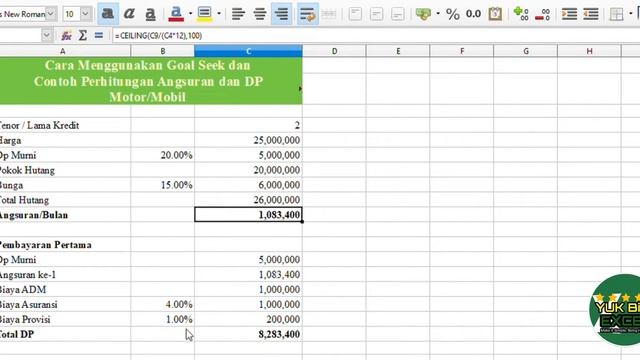Select the 1.00% Biaya Provisi cell
Viewport: 640px width, 360px height.
[162, 319]
